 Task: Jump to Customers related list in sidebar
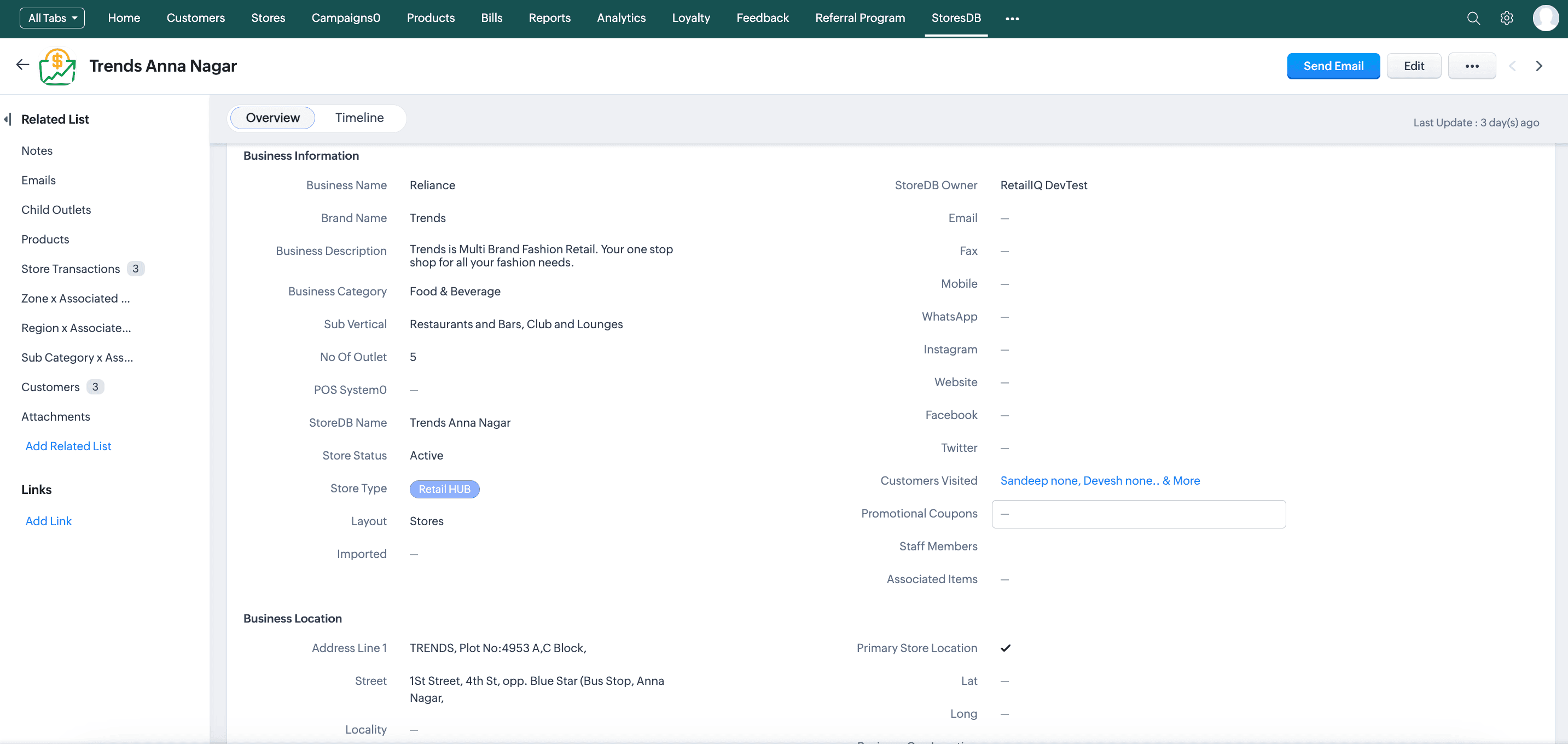(50, 387)
